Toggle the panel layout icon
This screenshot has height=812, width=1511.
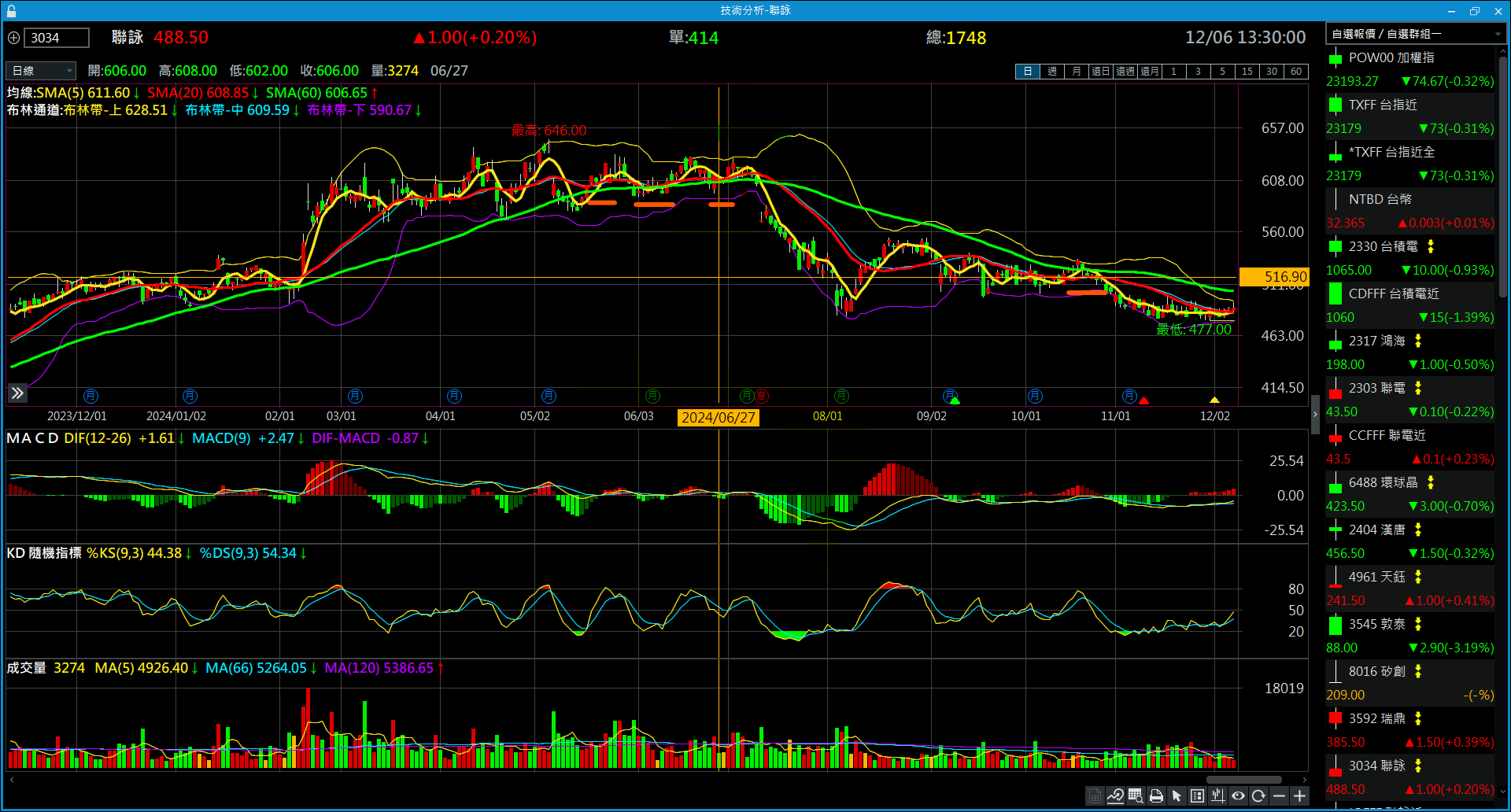click(1197, 796)
